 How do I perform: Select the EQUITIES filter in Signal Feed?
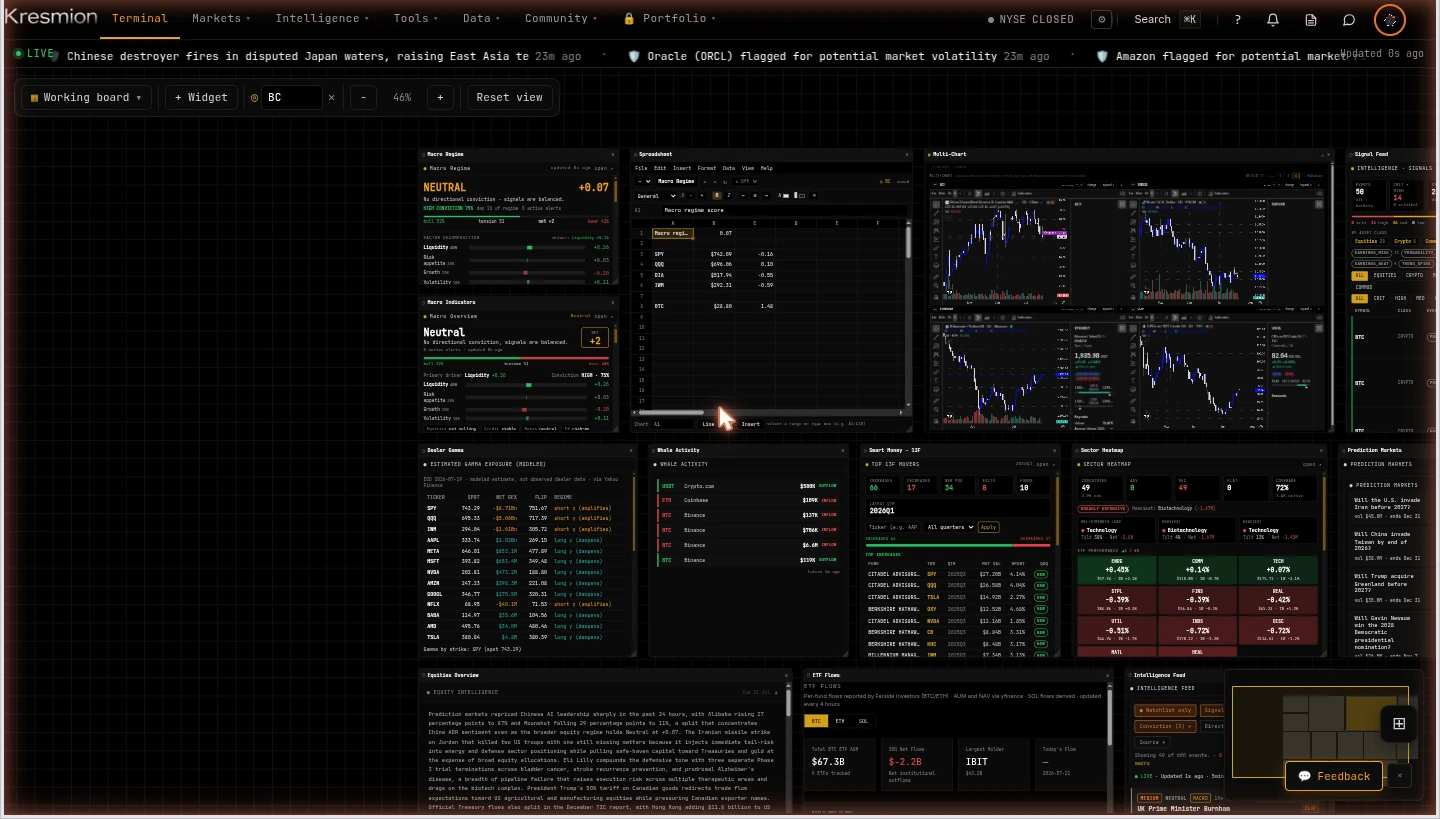(x=1385, y=275)
